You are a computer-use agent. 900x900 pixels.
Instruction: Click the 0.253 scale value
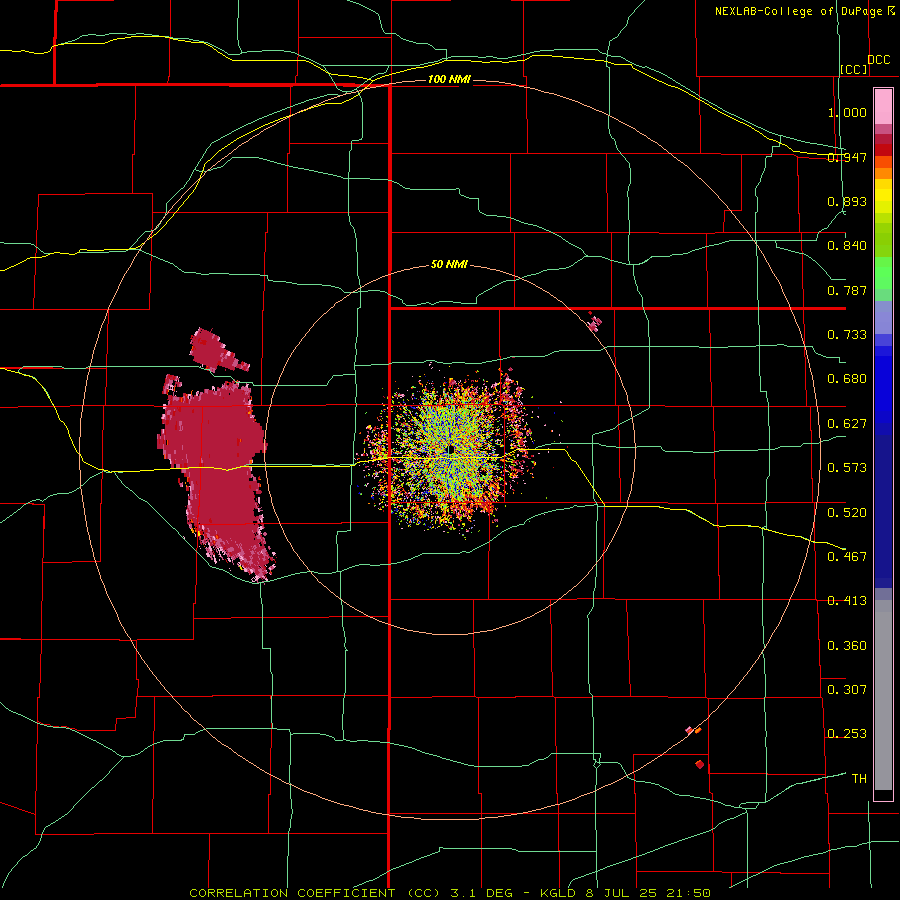pyautogui.click(x=847, y=734)
